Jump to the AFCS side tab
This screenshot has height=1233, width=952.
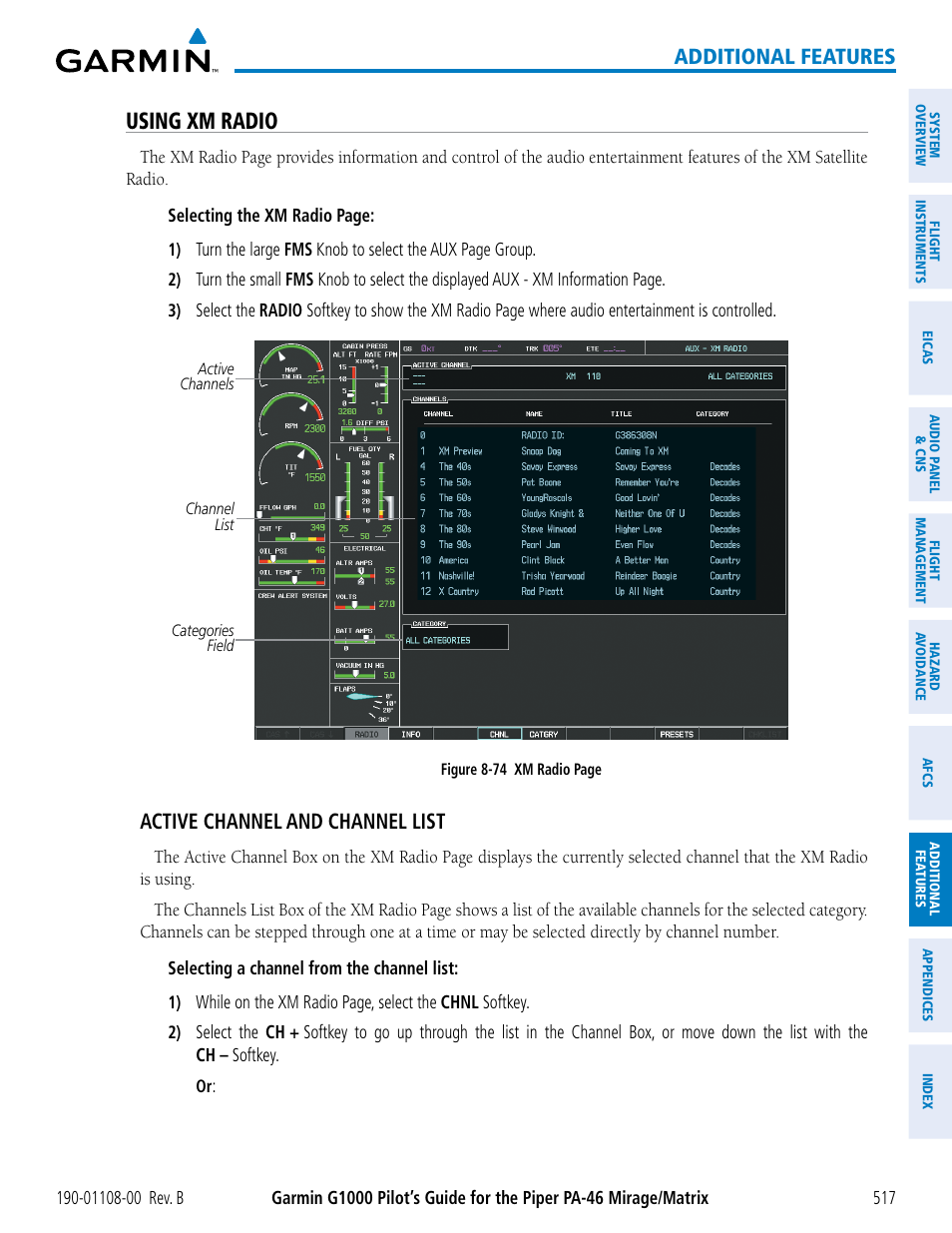[x=929, y=773]
